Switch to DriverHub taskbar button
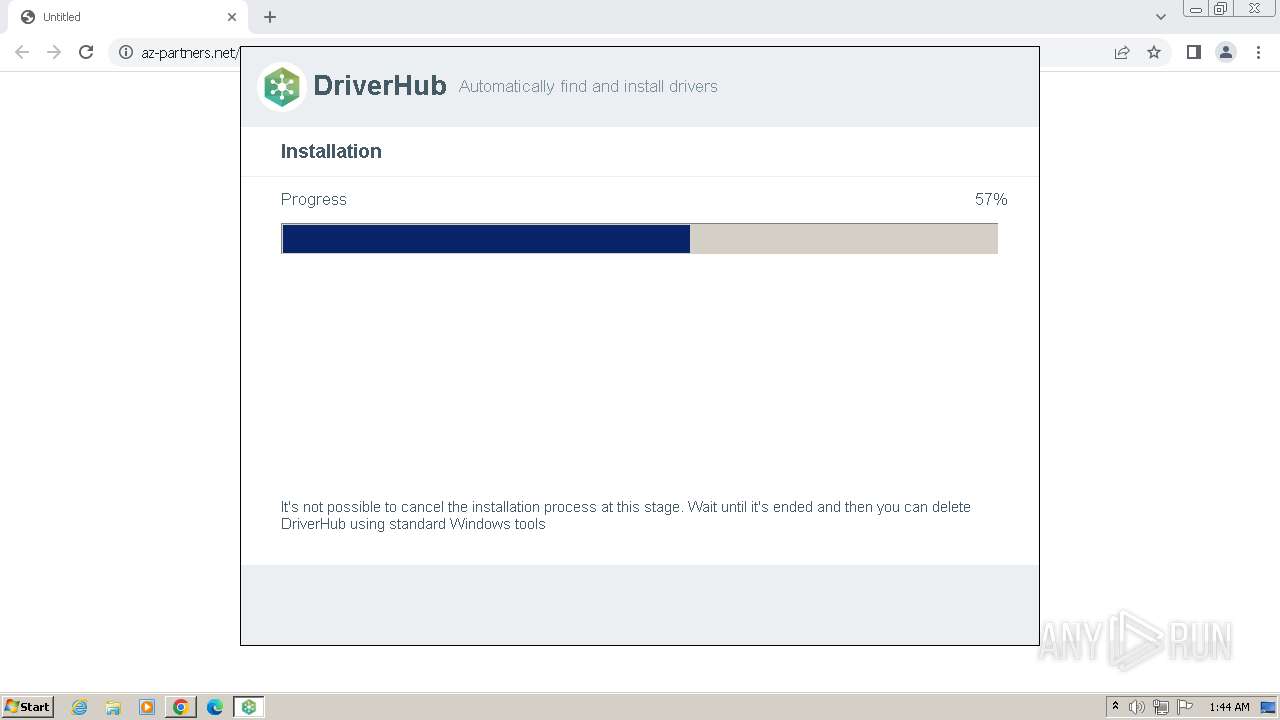1280x720 pixels. (248, 707)
